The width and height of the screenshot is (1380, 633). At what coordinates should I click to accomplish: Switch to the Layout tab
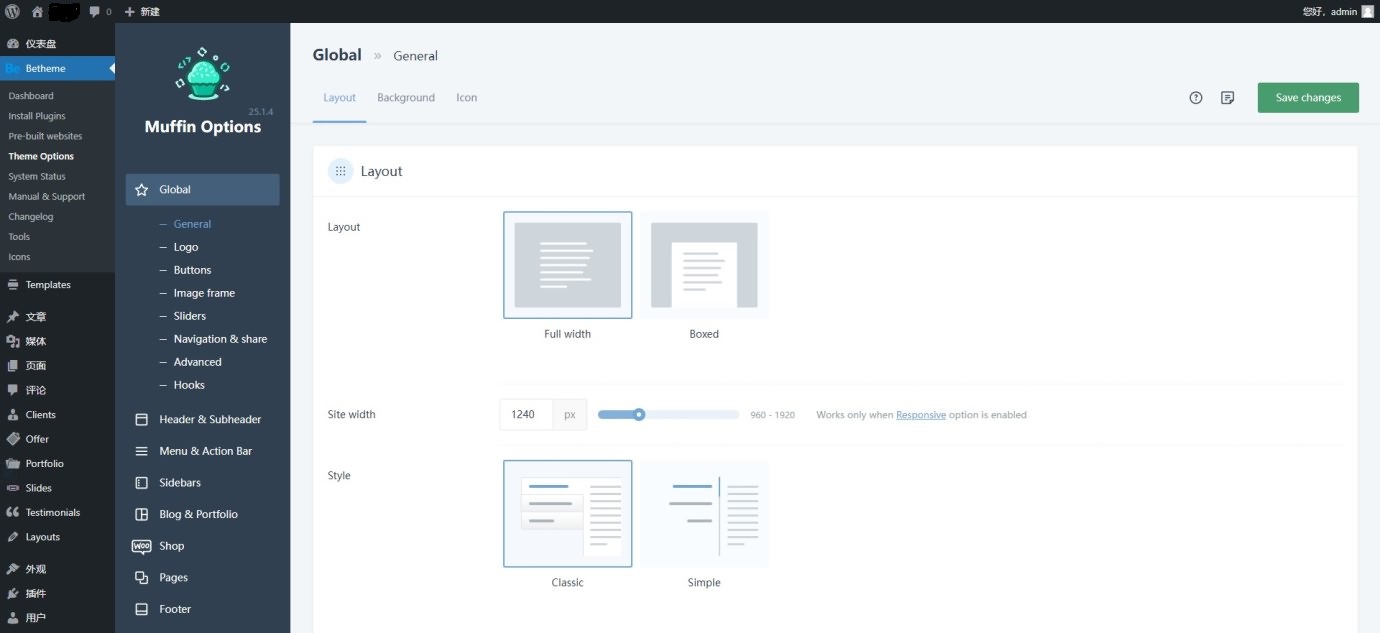(339, 98)
